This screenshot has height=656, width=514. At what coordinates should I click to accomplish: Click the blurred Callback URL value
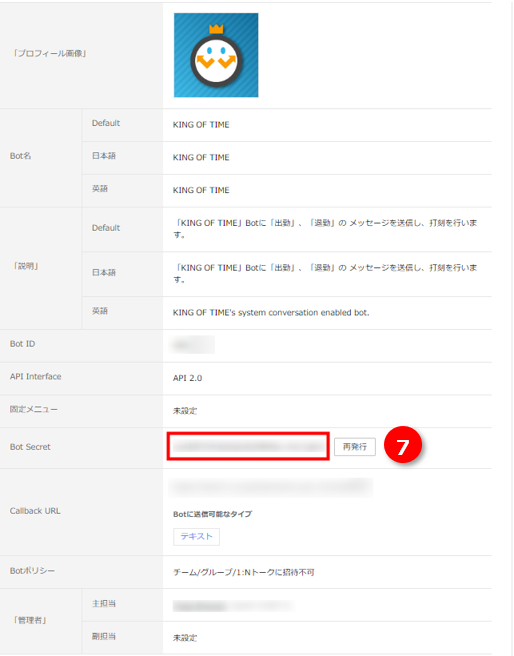coord(271,487)
